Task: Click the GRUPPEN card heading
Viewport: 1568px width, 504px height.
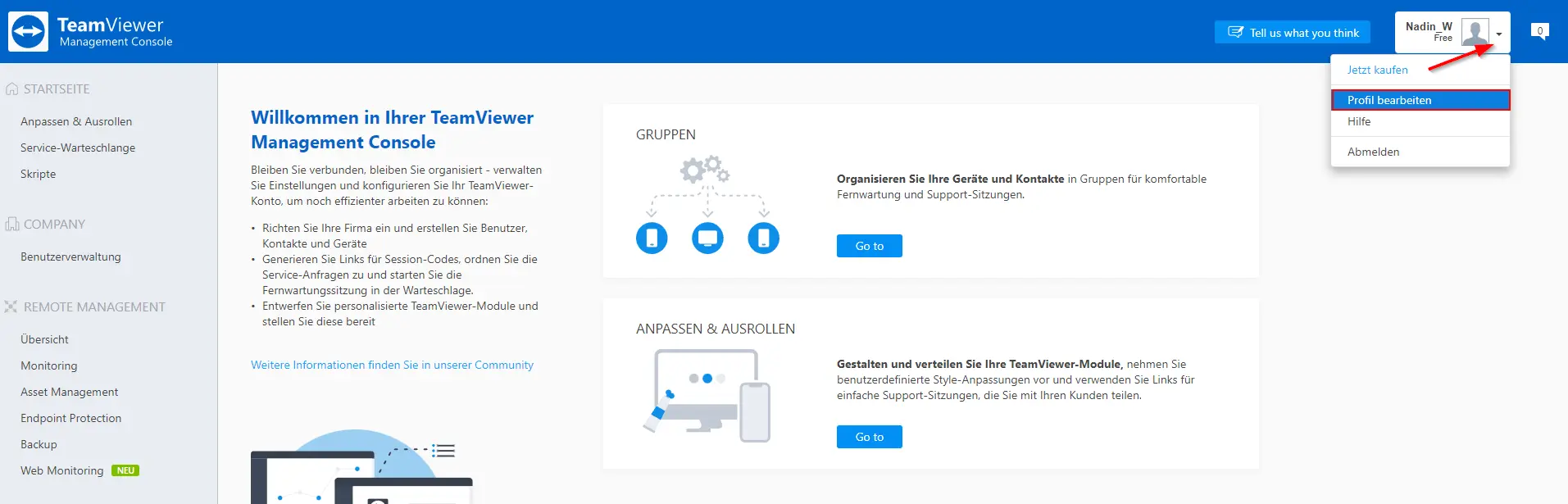Action: pyautogui.click(x=666, y=134)
